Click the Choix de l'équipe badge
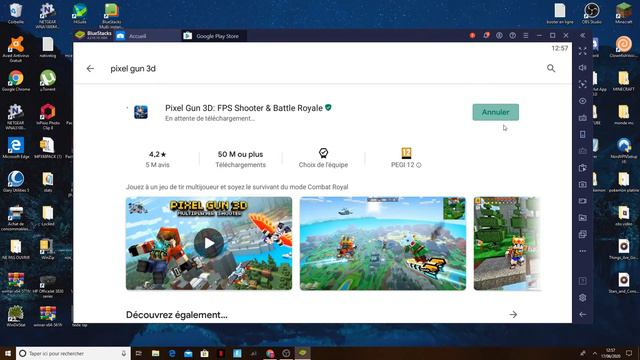 point(323,158)
